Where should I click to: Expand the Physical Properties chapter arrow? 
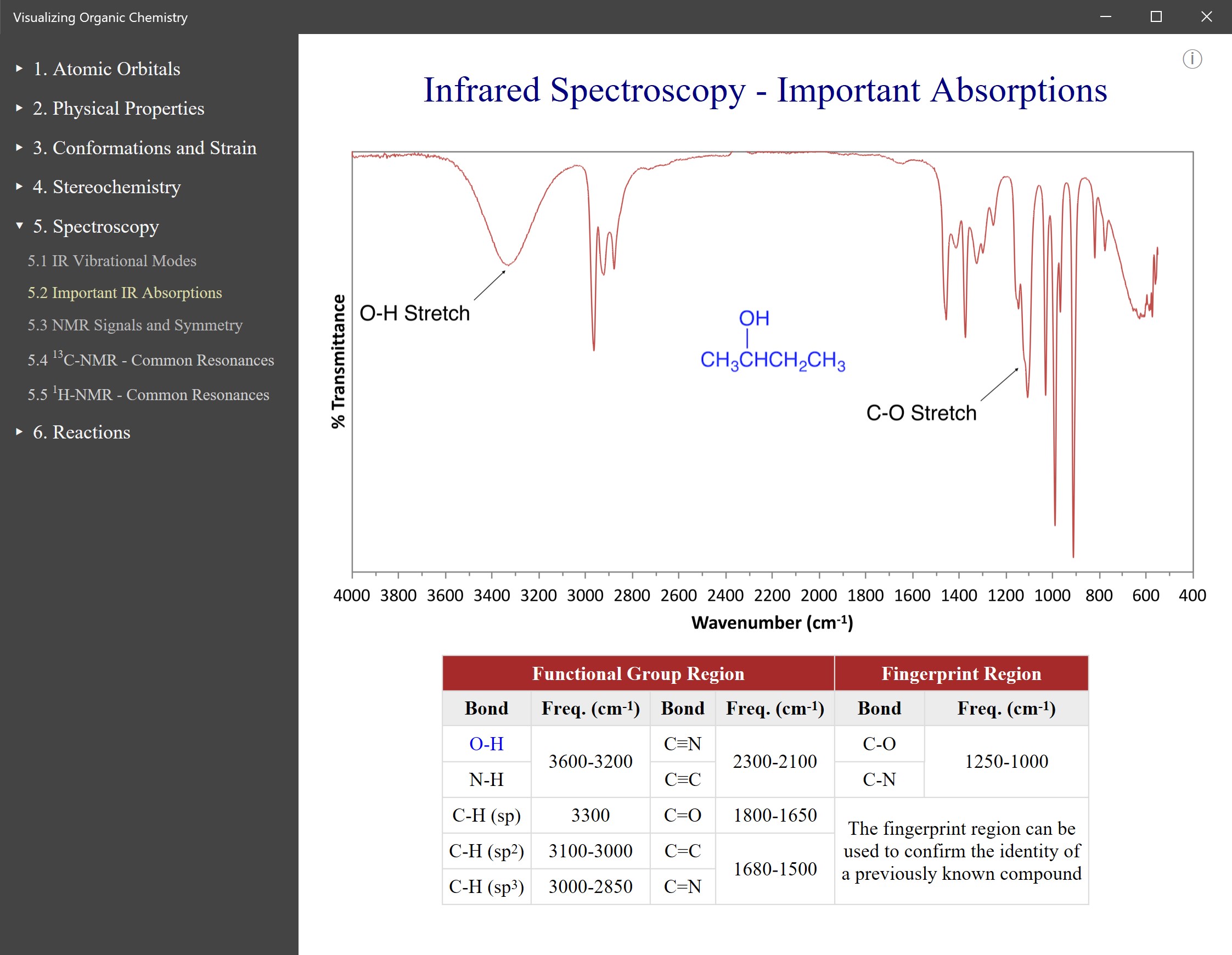19,108
